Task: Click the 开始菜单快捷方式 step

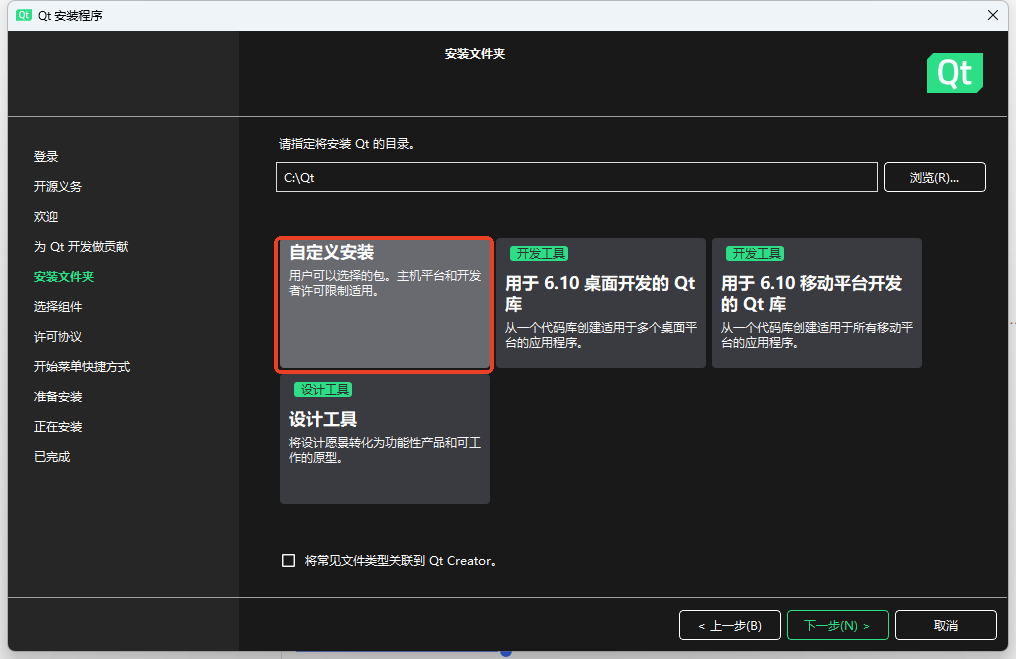Action: coord(82,367)
